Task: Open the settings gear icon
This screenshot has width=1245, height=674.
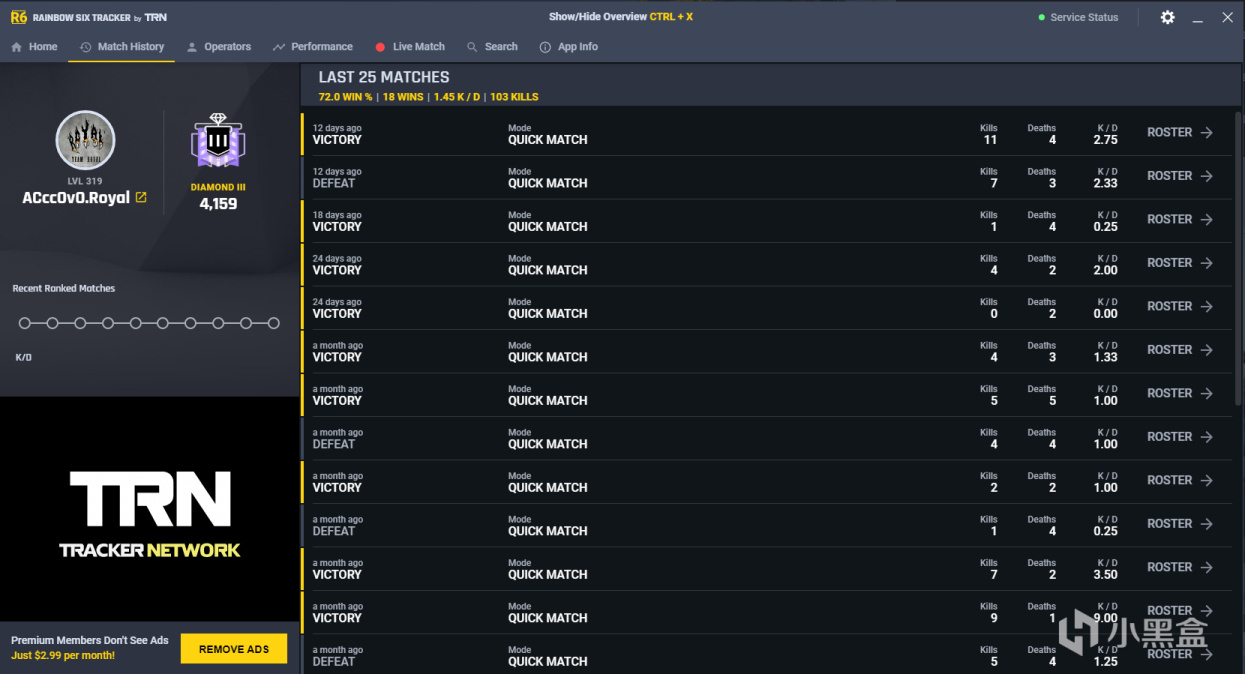Action: coord(1167,17)
